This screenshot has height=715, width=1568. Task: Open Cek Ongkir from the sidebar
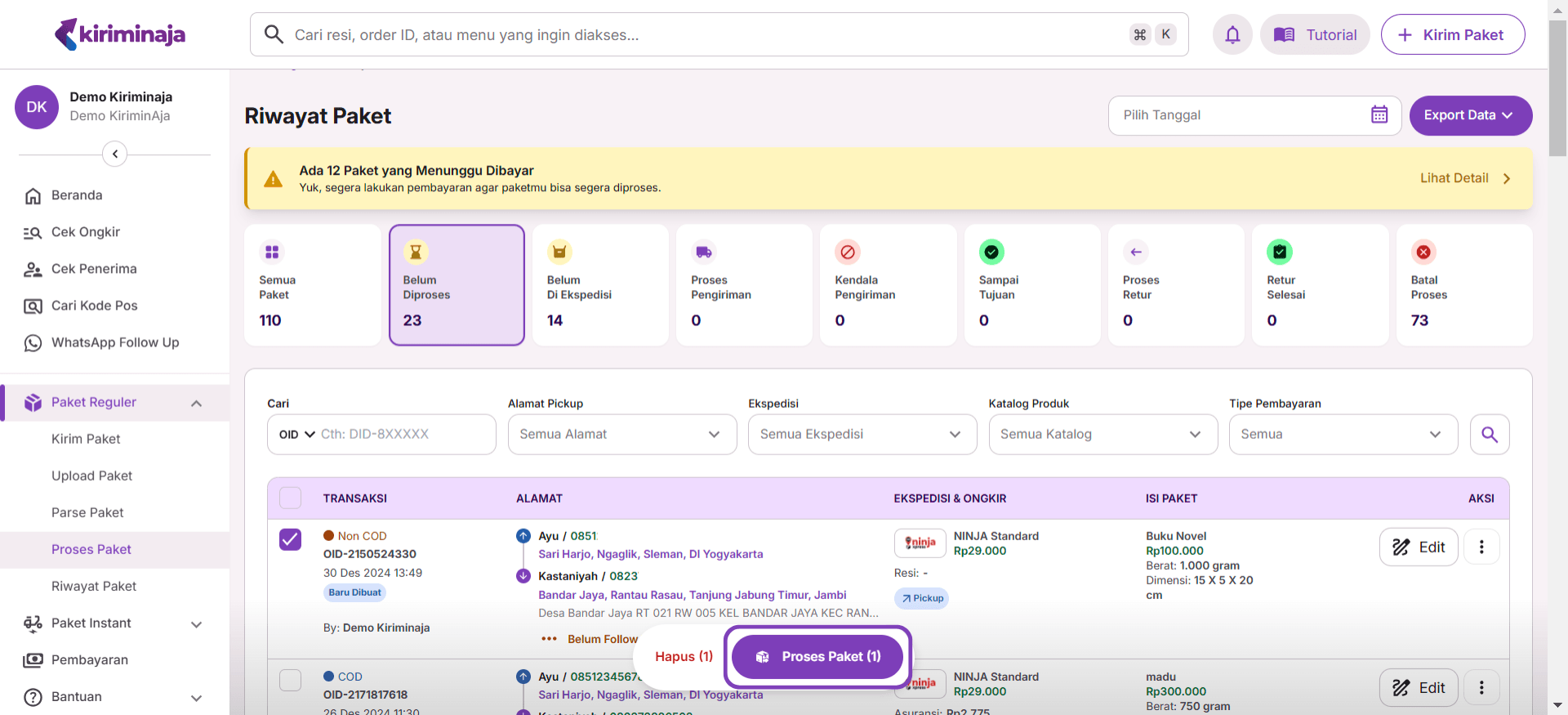coord(86,232)
